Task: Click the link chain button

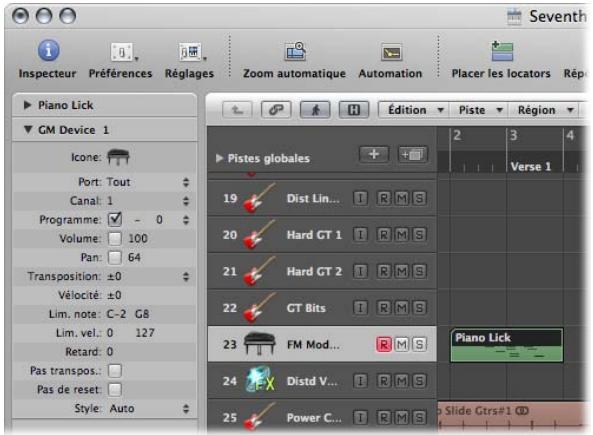Action: (x=276, y=110)
